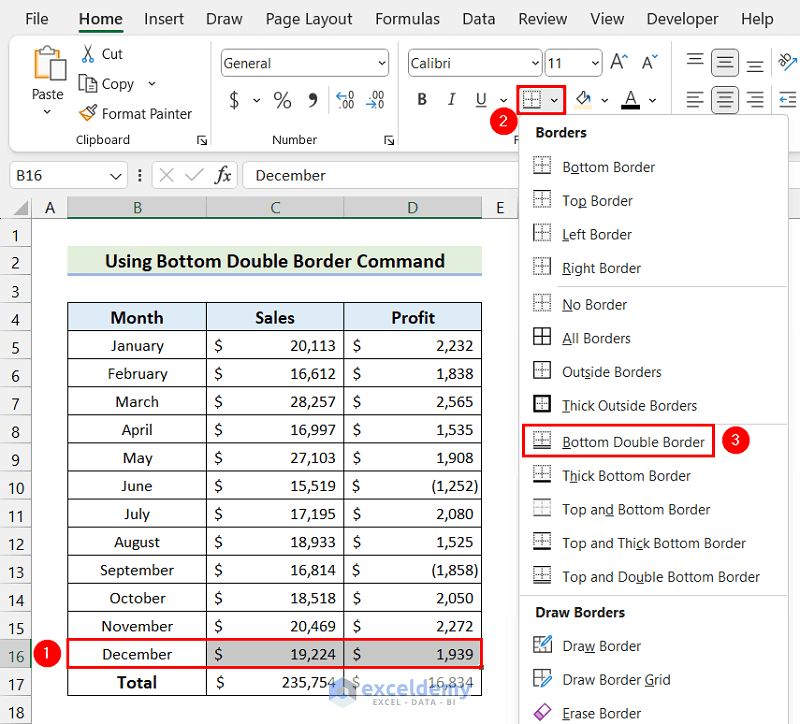Select Bottom Double Border from the menu
Viewport: 800px width, 724px height.
point(617,440)
